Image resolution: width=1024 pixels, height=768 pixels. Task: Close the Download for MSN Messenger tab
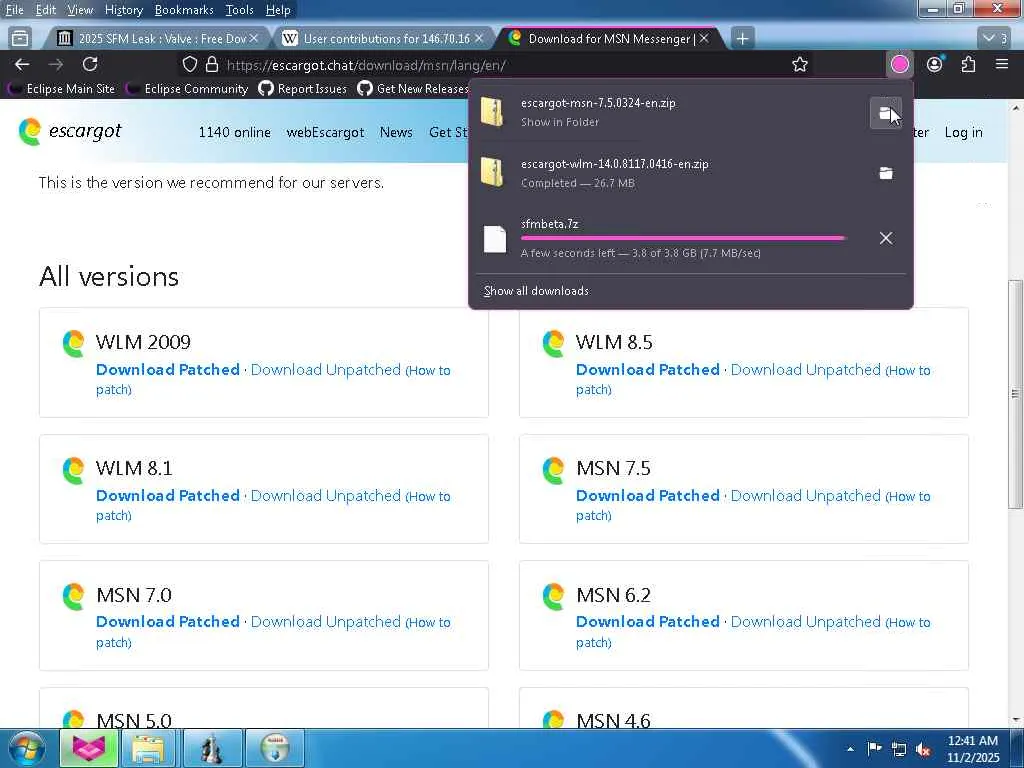704,39
